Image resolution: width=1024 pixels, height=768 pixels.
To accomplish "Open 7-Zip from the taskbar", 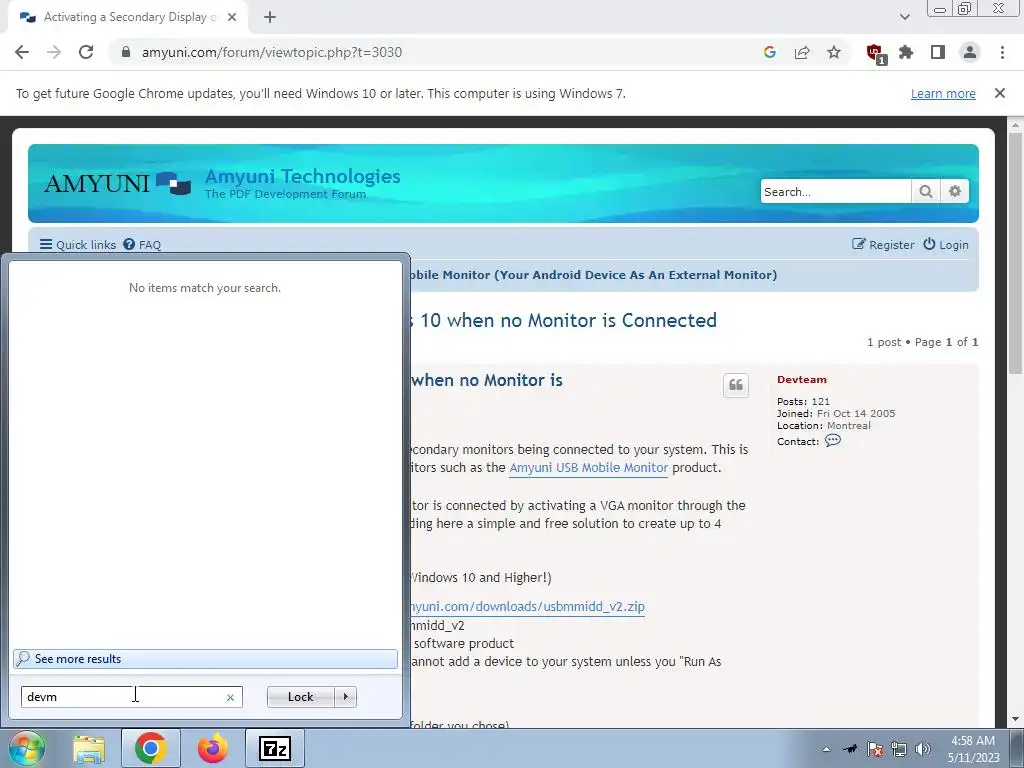I will click(x=275, y=748).
